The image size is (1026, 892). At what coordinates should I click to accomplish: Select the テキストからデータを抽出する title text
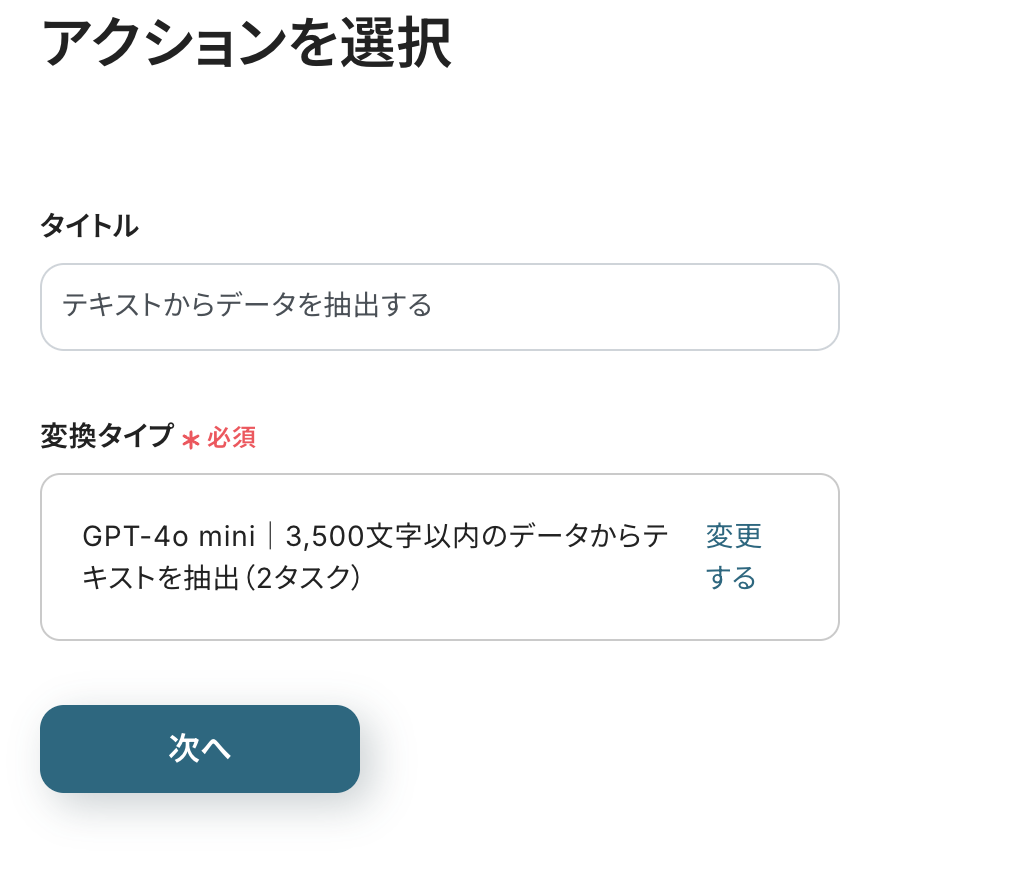(x=247, y=305)
